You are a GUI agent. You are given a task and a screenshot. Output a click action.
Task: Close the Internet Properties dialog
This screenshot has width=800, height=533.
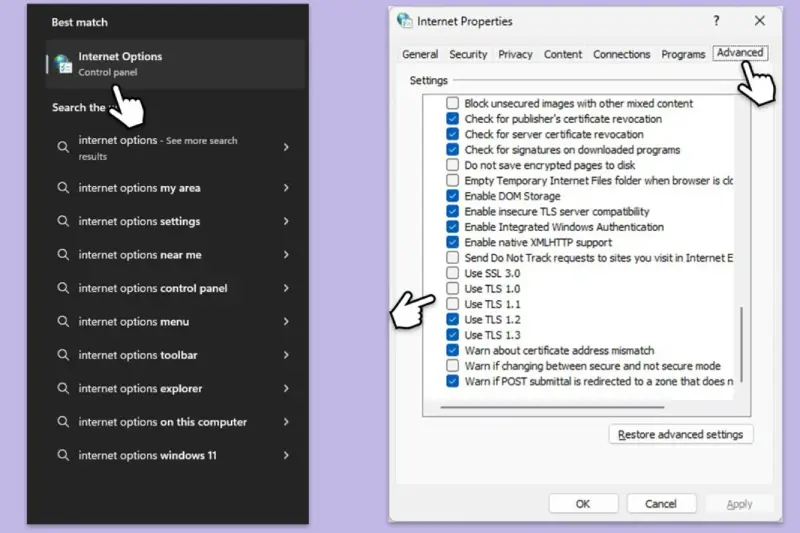(x=759, y=20)
